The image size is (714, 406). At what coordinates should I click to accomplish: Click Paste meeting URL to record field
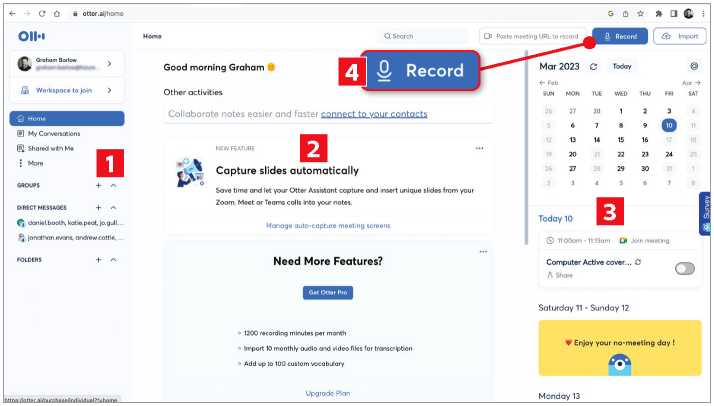click(532, 36)
